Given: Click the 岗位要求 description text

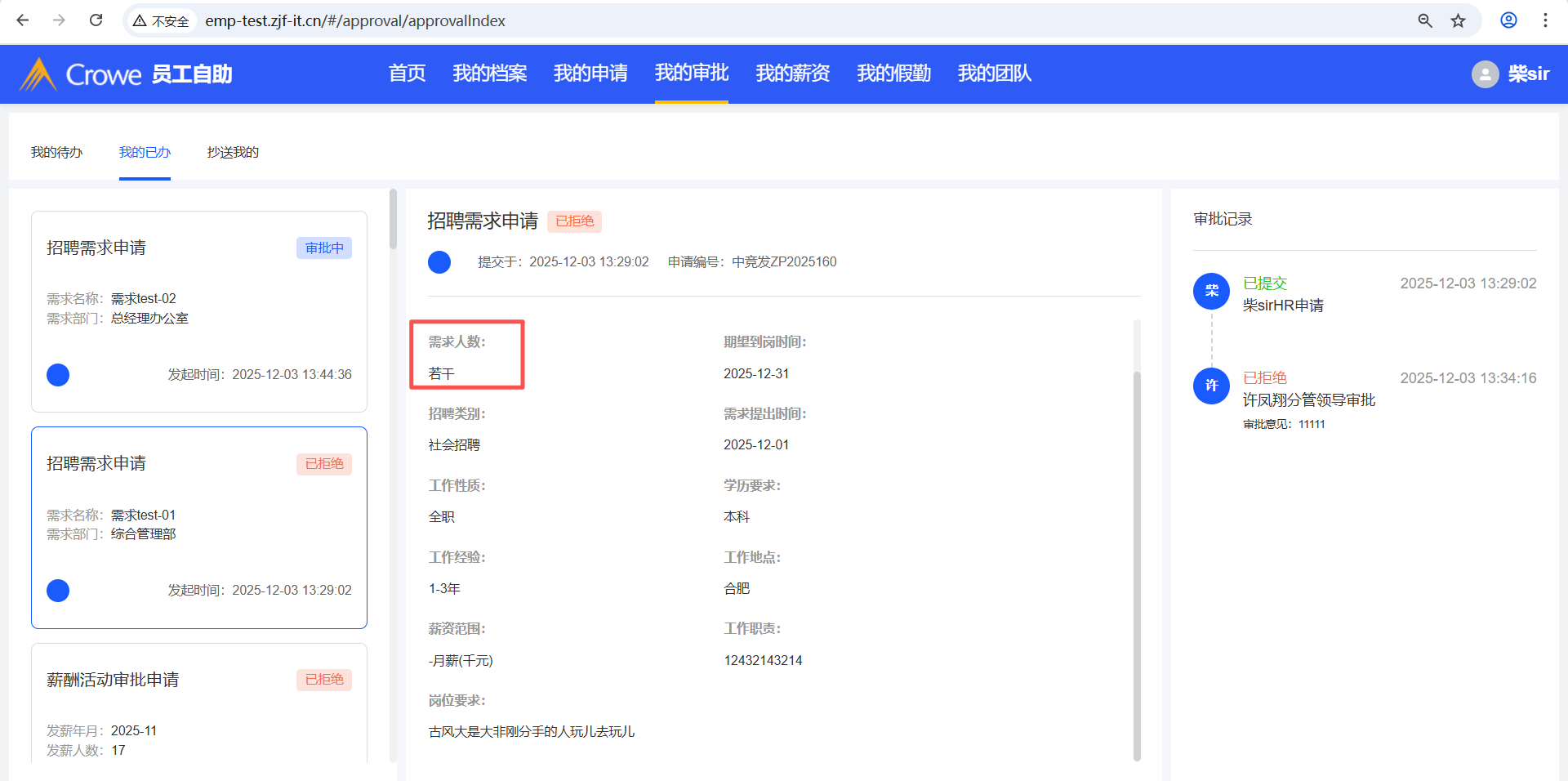Looking at the screenshot, I should pos(532,732).
